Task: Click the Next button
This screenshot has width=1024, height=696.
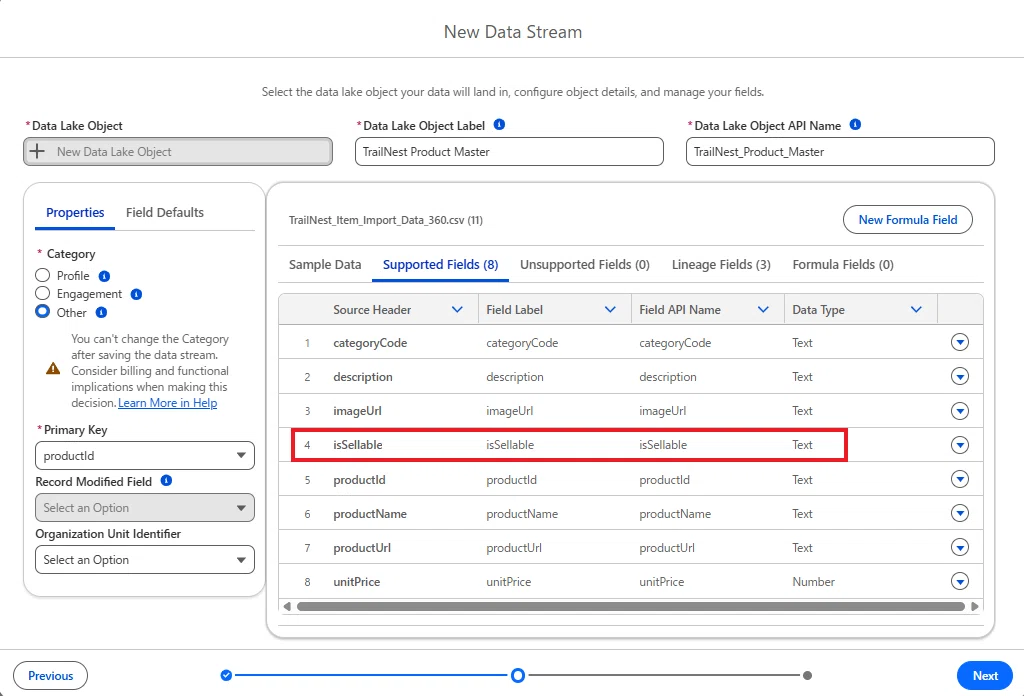Action: [985, 676]
